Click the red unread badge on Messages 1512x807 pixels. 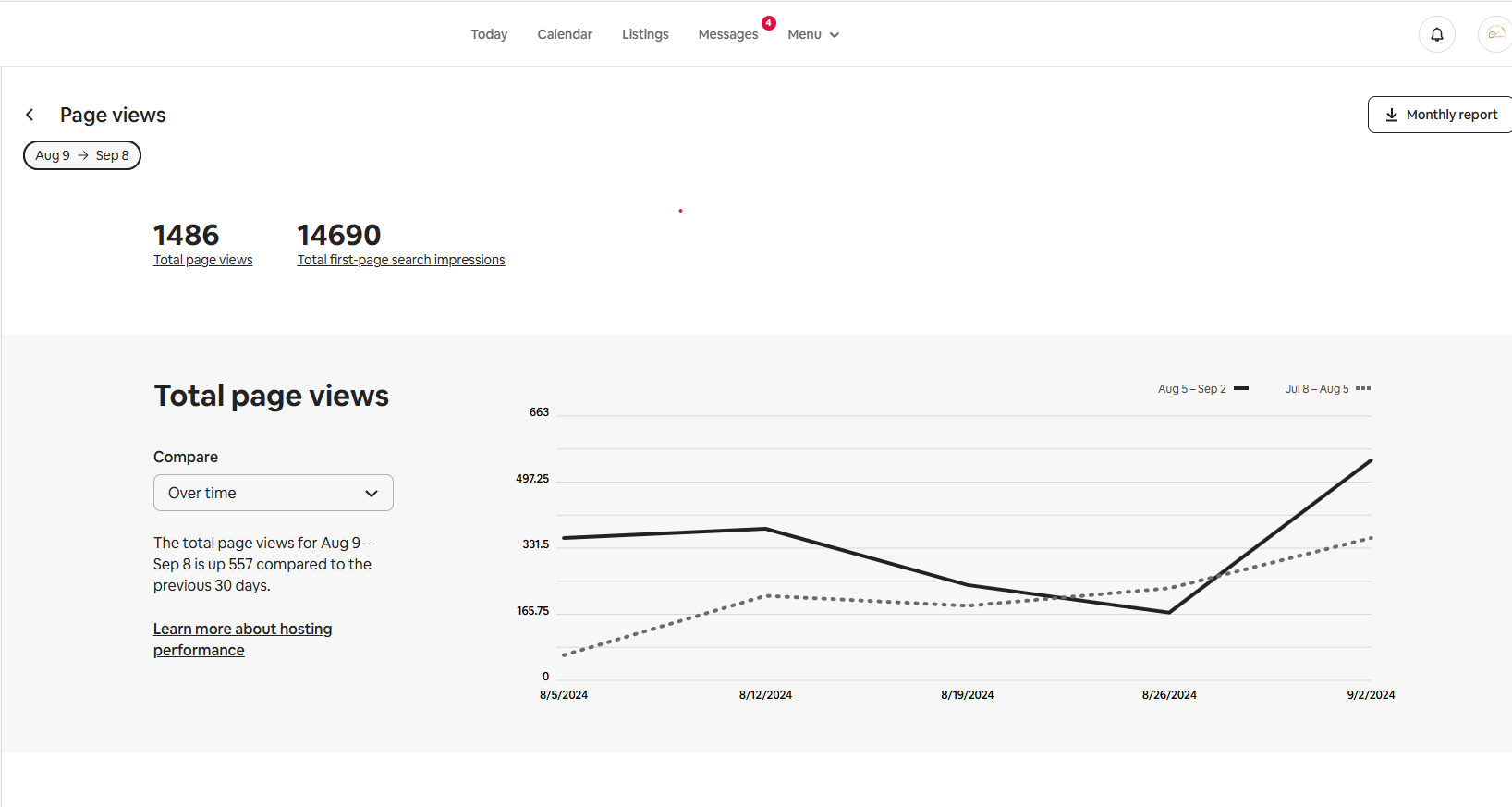pyautogui.click(x=768, y=23)
